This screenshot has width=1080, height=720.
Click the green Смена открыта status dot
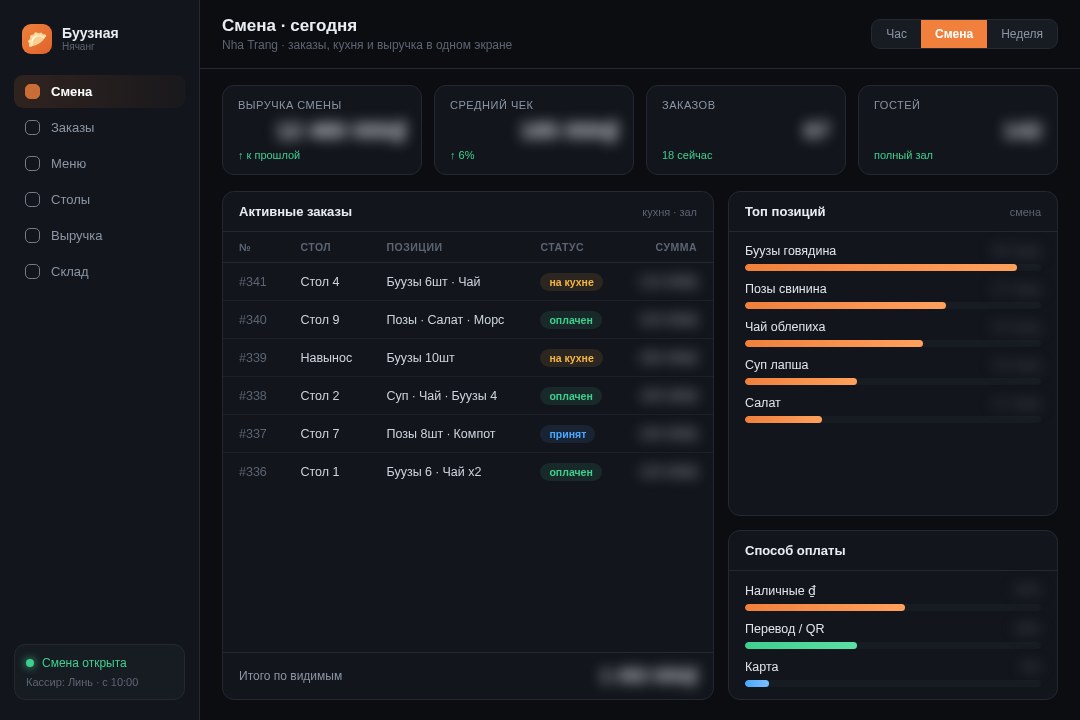click(30, 663)
